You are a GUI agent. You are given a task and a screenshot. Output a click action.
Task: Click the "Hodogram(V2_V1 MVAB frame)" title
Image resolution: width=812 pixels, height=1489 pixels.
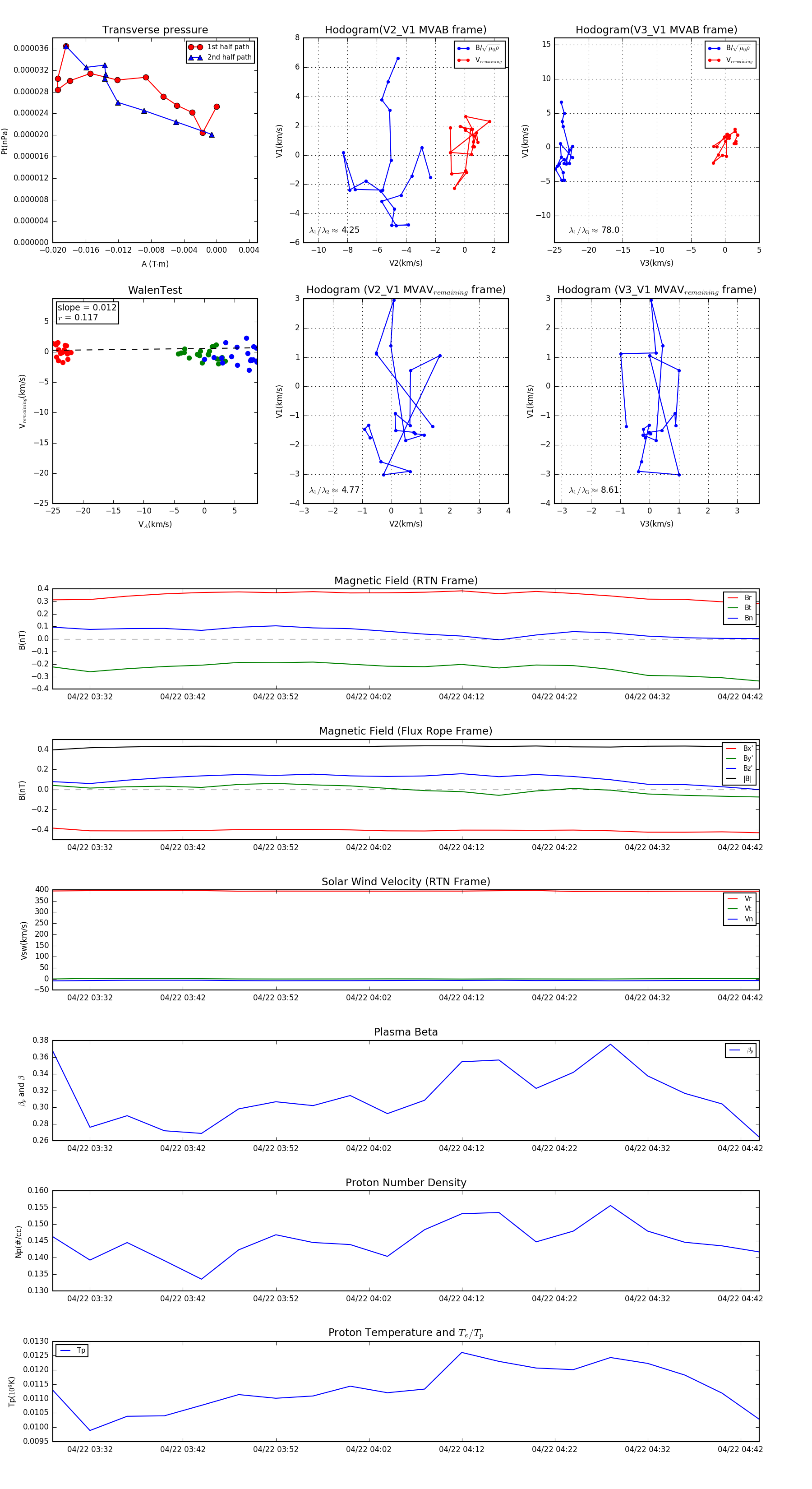[x=406, y=29]
